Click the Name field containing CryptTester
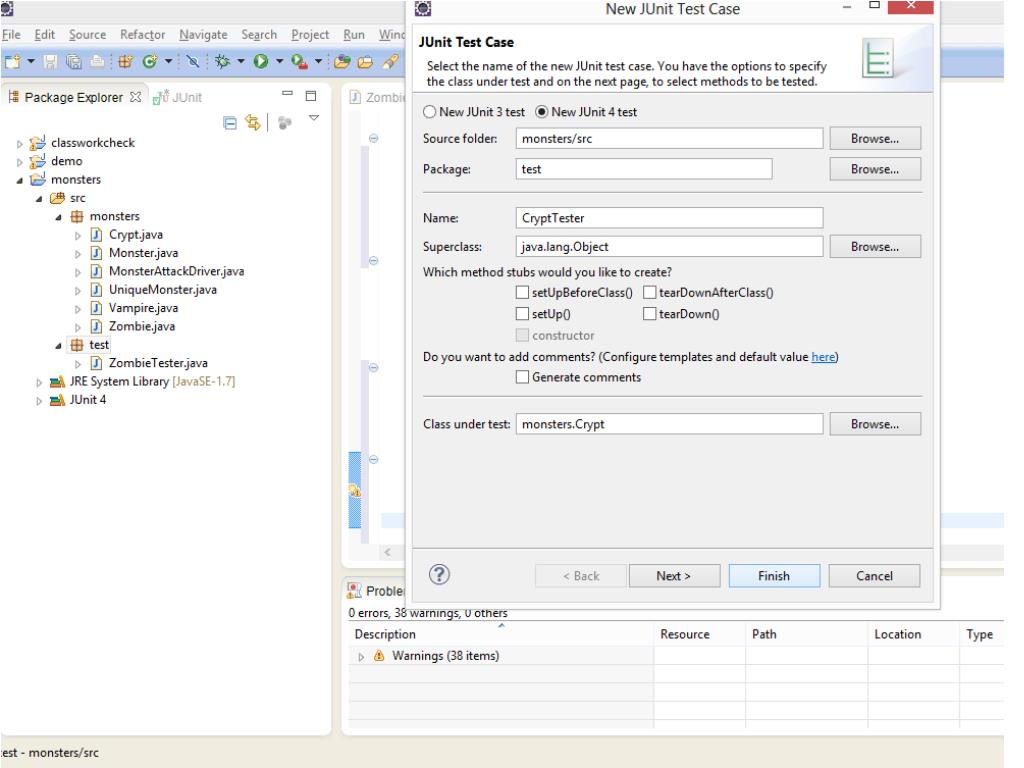Viewport: 1024px width, 768px height. click(669, 218)
